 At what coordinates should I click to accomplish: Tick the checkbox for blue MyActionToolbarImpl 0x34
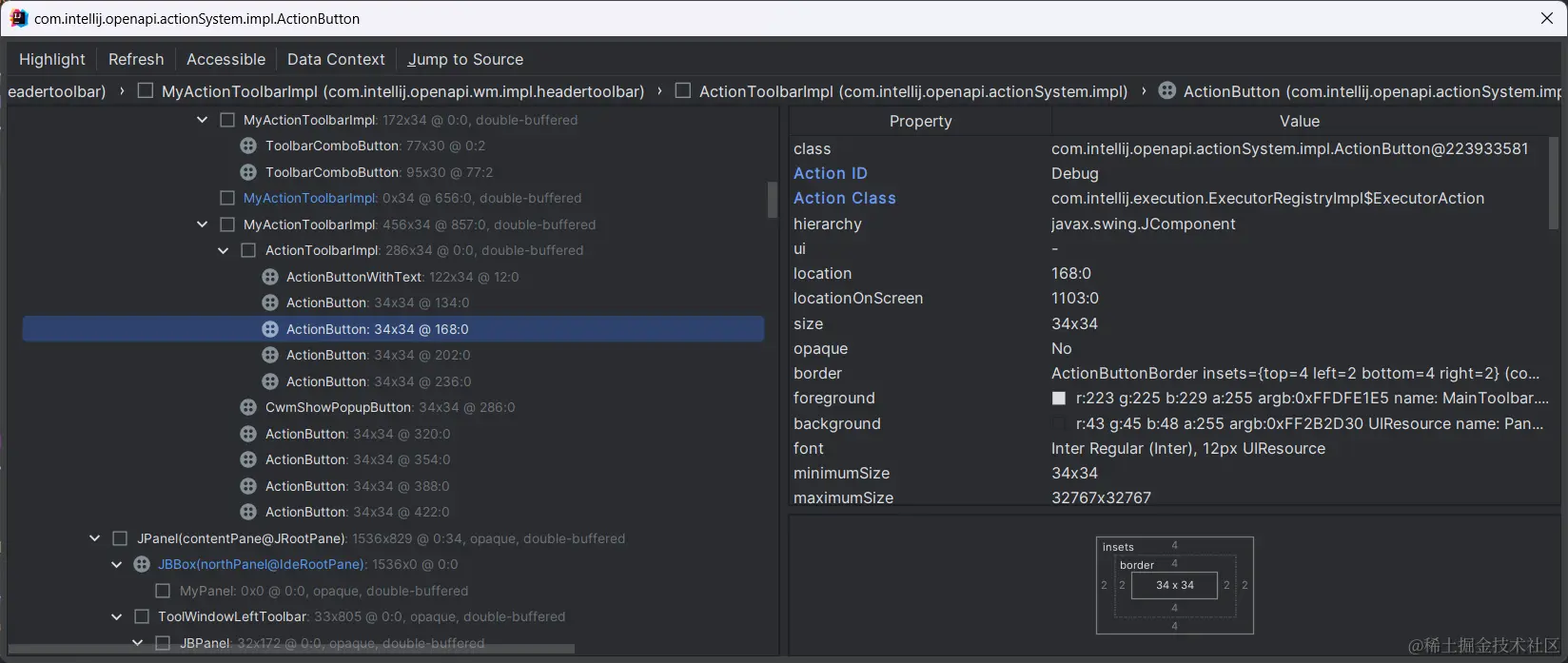coord(227,198)
